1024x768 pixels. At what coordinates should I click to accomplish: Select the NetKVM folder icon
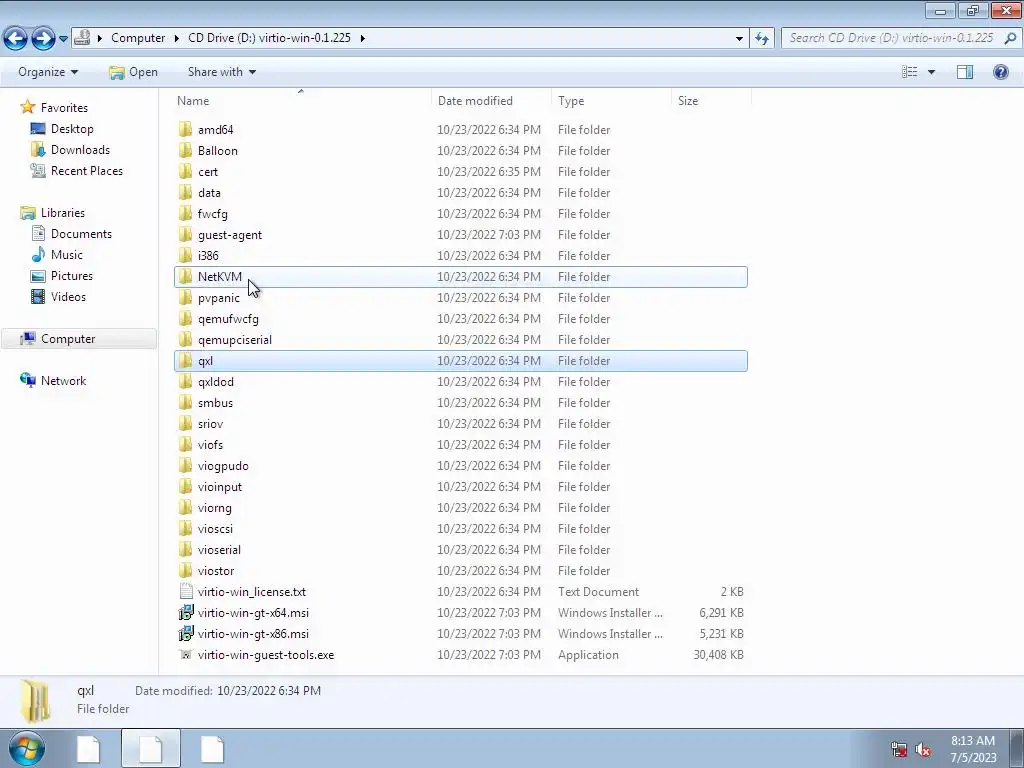pyautogui.click(x=185, y=276)
